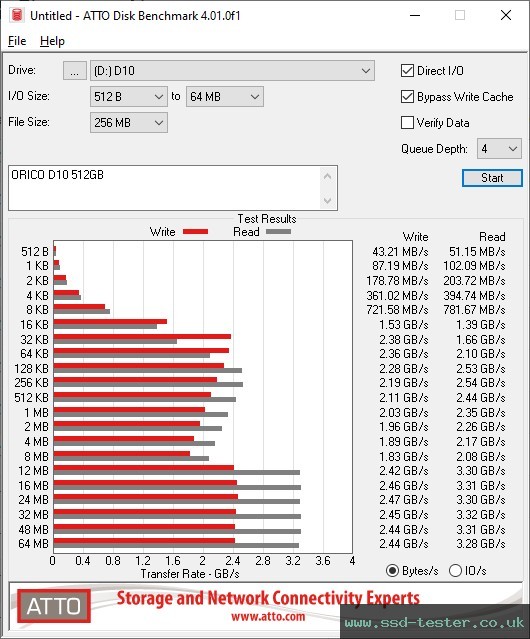Image resolution: width=530 pixels, height=639 pixels.
Task: Uncheck Bypass Write Cache
Action: (x=407, y=97)
